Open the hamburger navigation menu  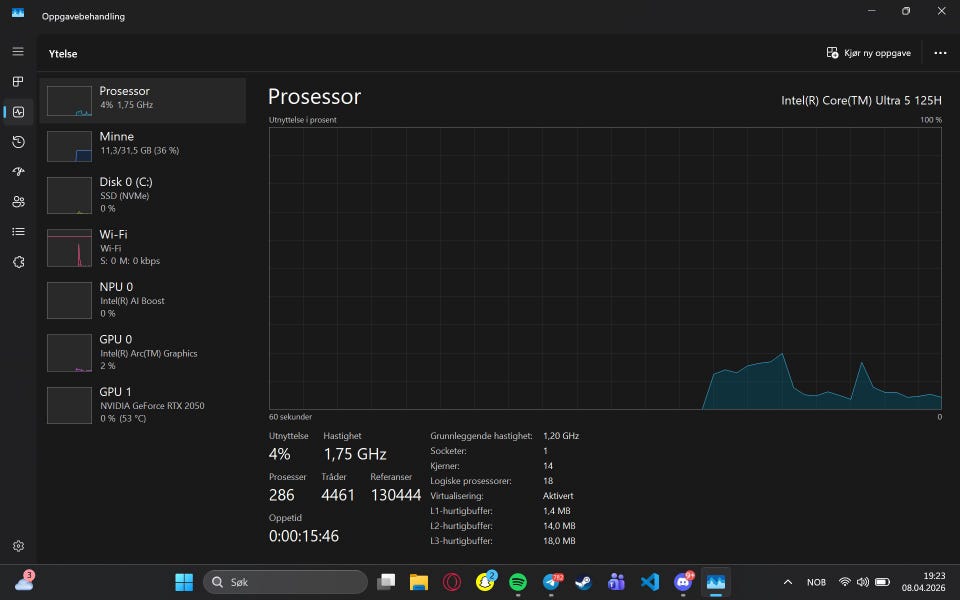coord(18,51)
